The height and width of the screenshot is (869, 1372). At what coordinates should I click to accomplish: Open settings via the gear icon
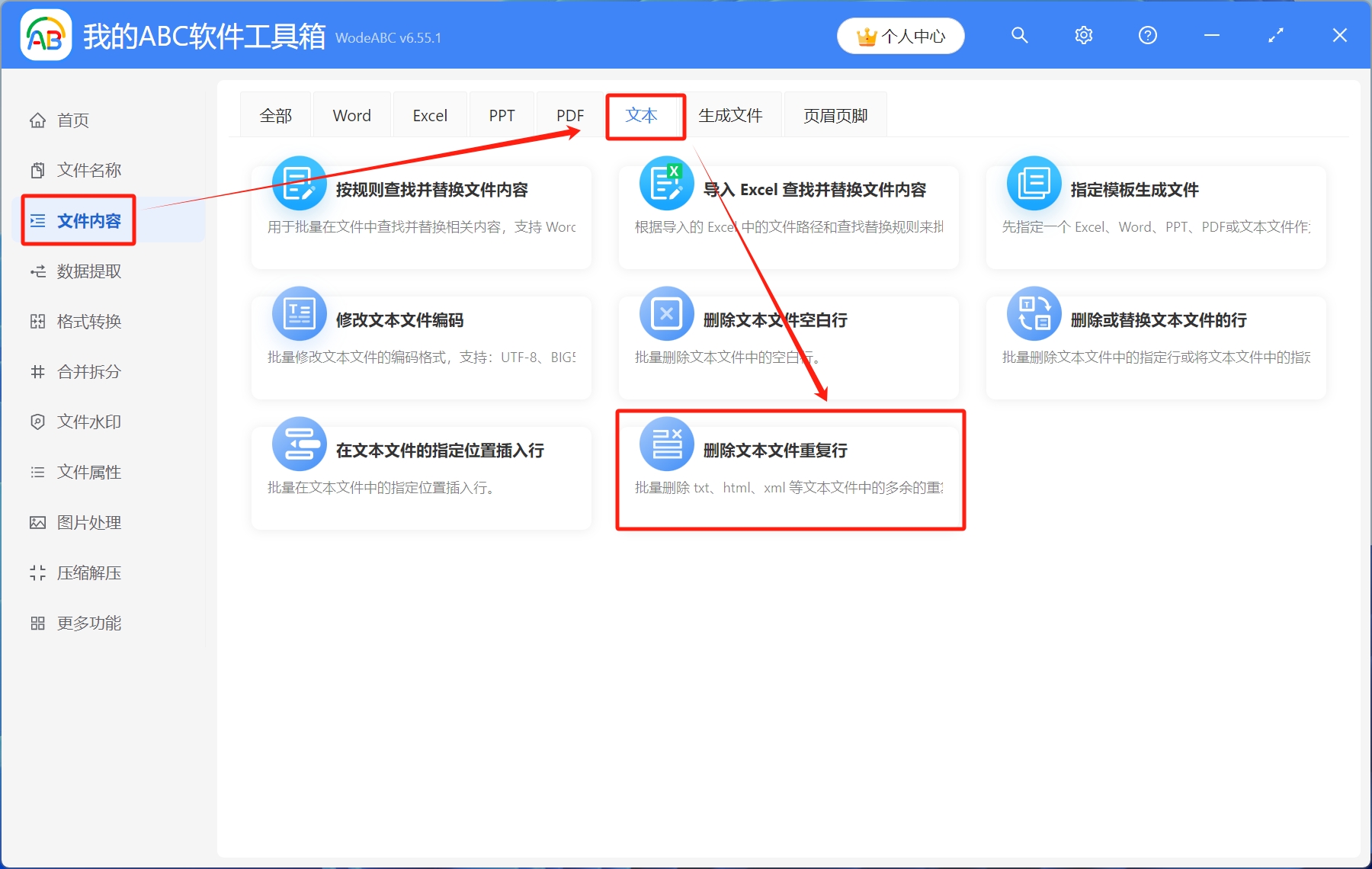[1083, 35]
